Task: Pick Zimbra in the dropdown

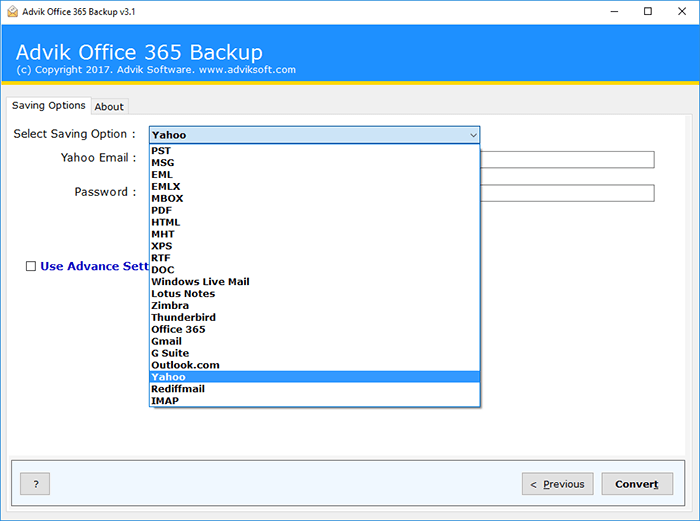Action: pos(315,306)
